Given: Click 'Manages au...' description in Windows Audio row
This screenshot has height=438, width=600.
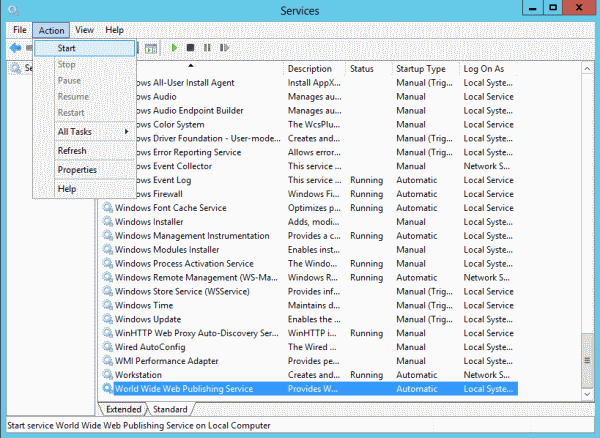Looking at the screenshot, I should 315,97.
